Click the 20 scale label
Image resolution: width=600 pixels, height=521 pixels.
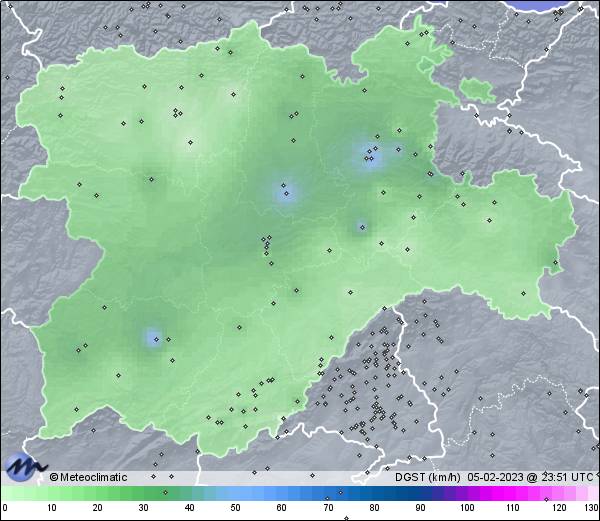(x=98, y=508)
